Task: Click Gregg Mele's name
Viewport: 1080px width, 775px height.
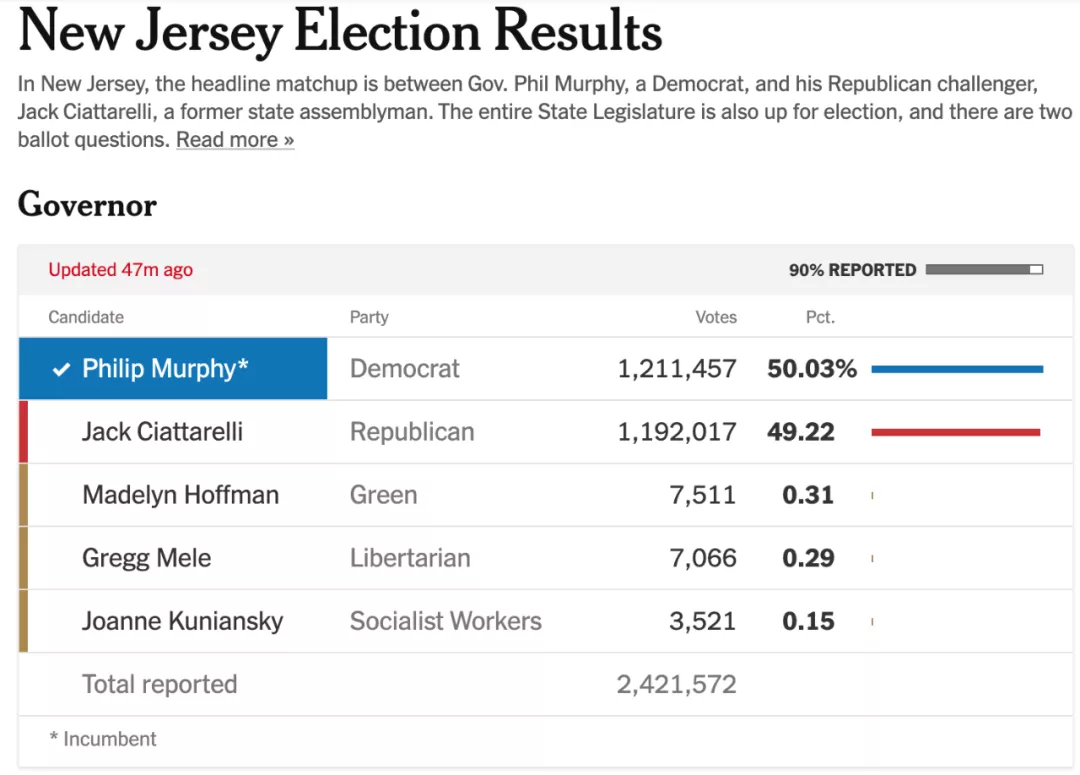Action: (x=146, y=558)
